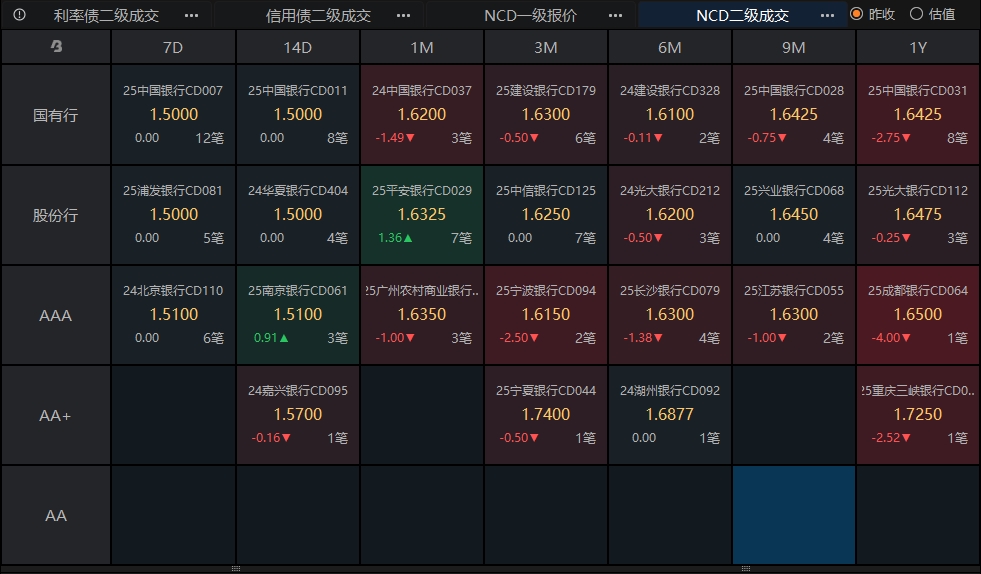Open 25中国银行CD028 cell

(793, 115)
